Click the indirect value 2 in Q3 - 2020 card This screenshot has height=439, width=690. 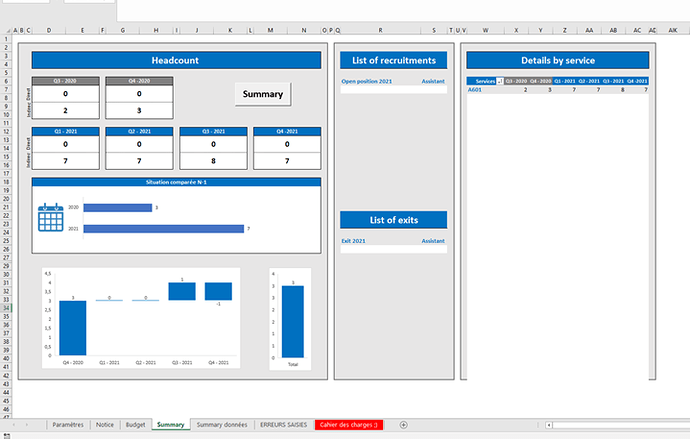click(x=65, y=110)
